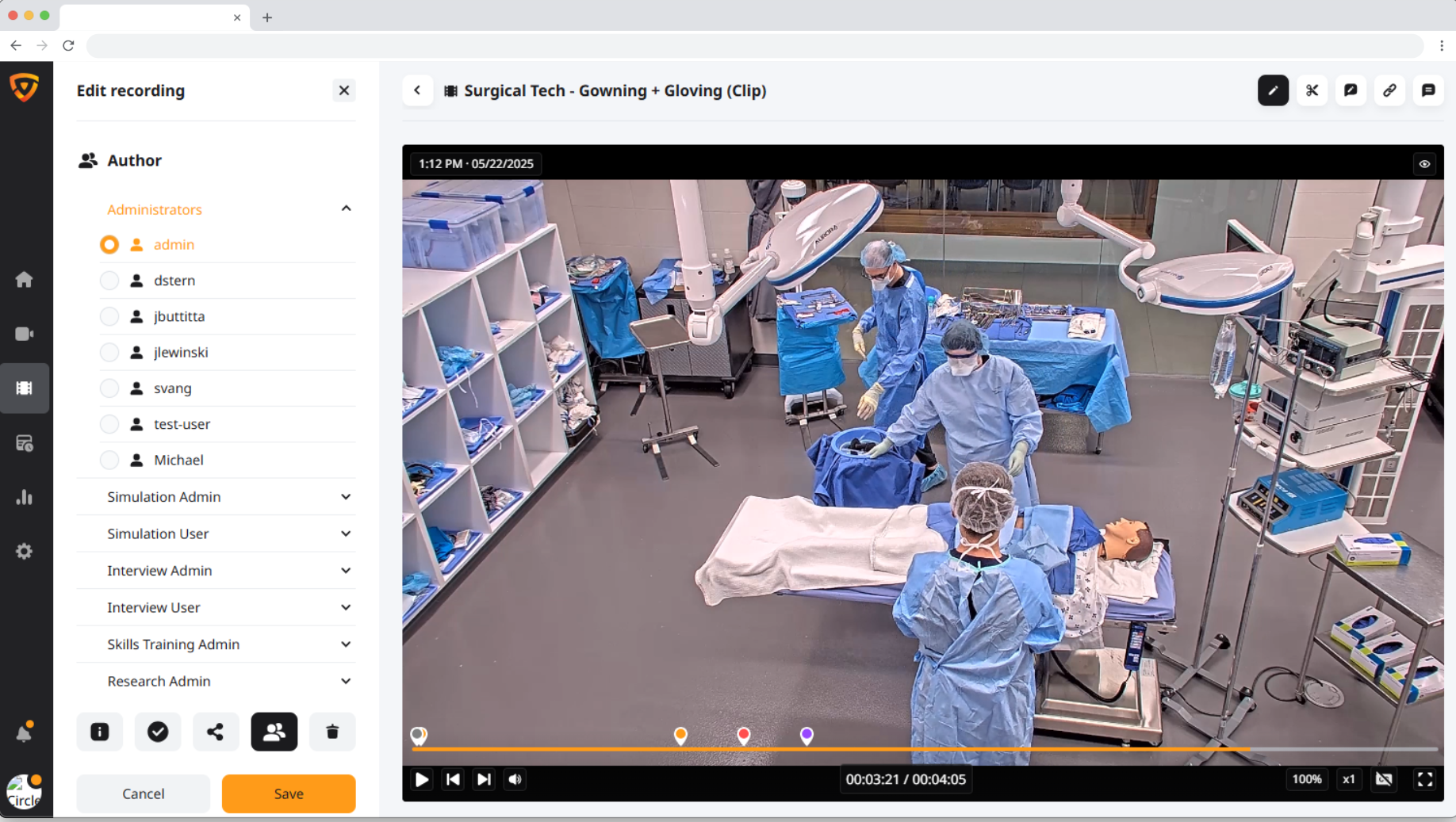Select dstern as the author
This screenshot has width=1456, height=822.
coord(109,280)
